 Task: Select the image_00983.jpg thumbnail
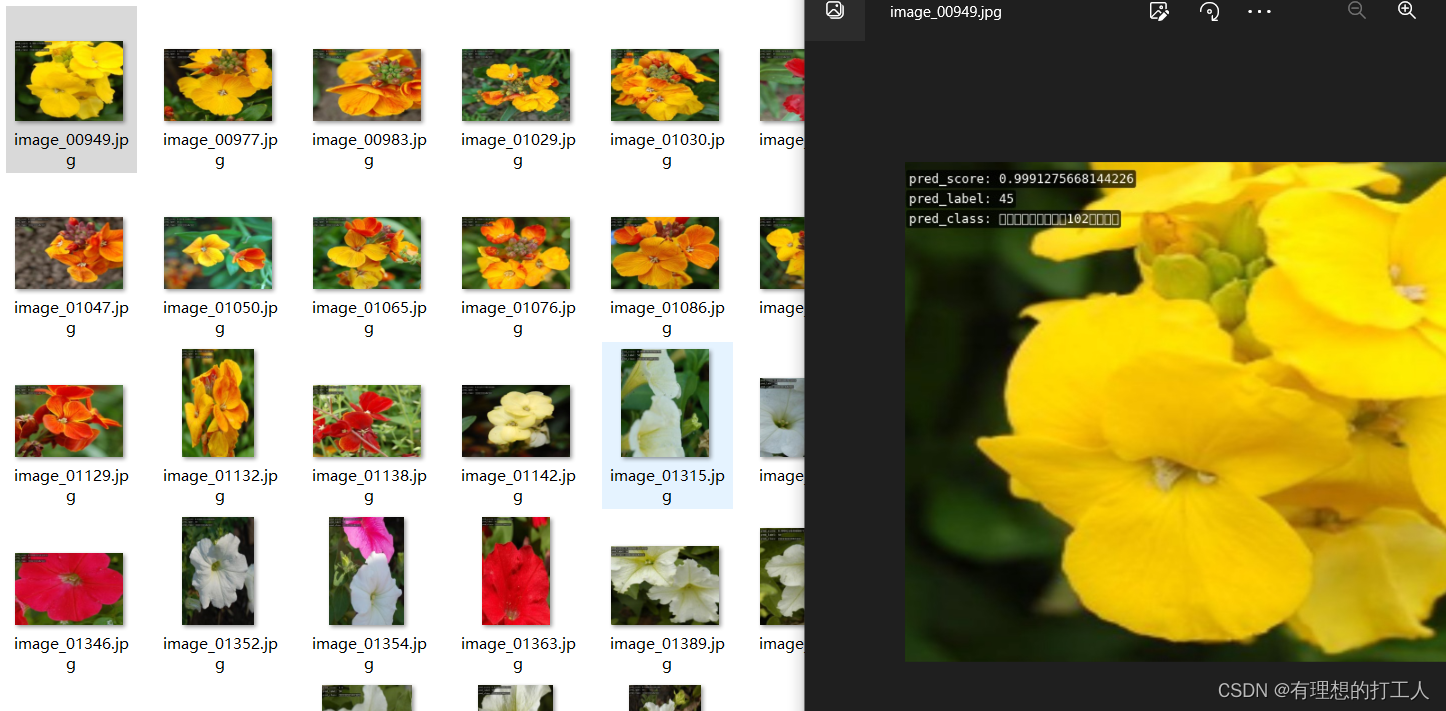click(367, 85)
